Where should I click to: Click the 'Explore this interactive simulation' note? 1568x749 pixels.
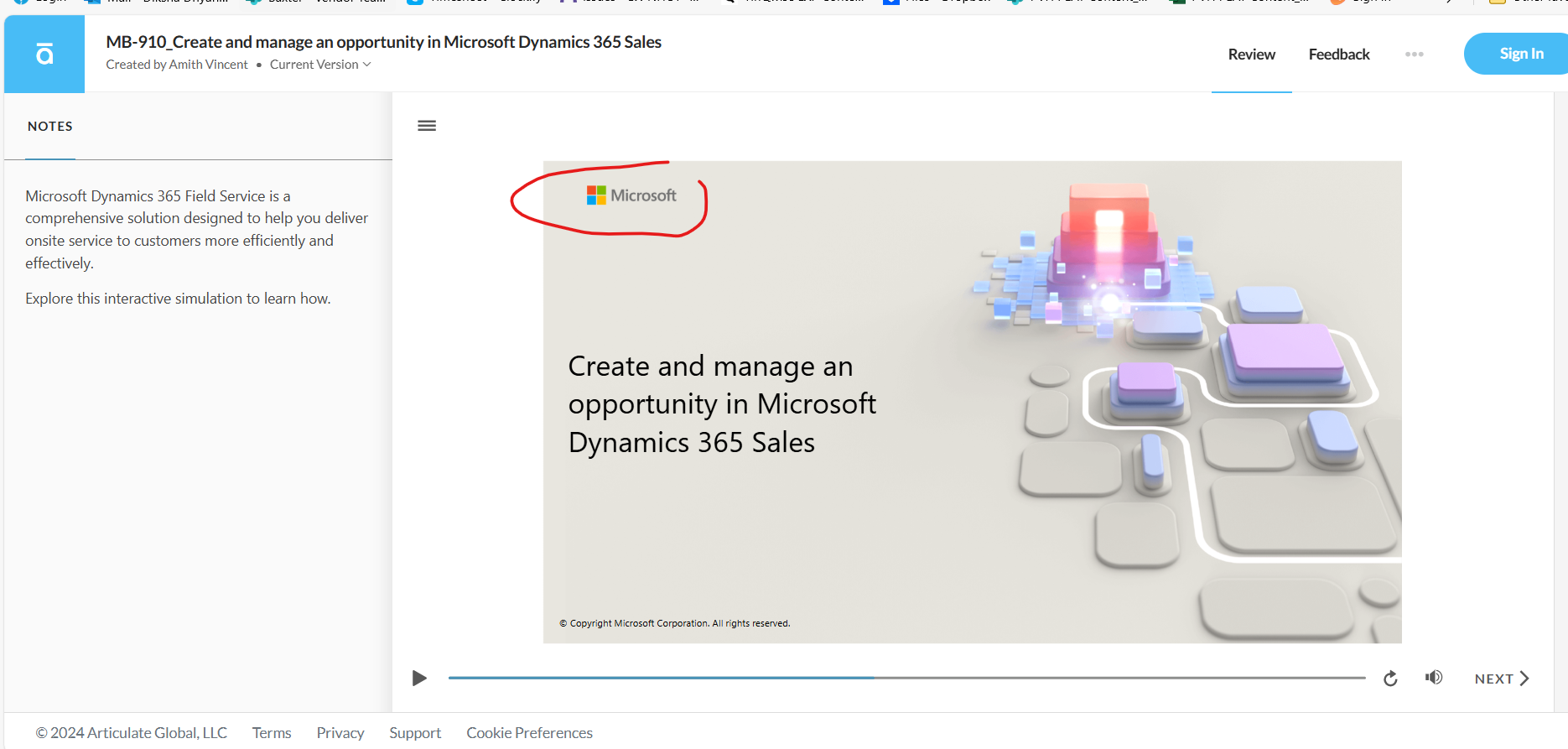[178, 299]
